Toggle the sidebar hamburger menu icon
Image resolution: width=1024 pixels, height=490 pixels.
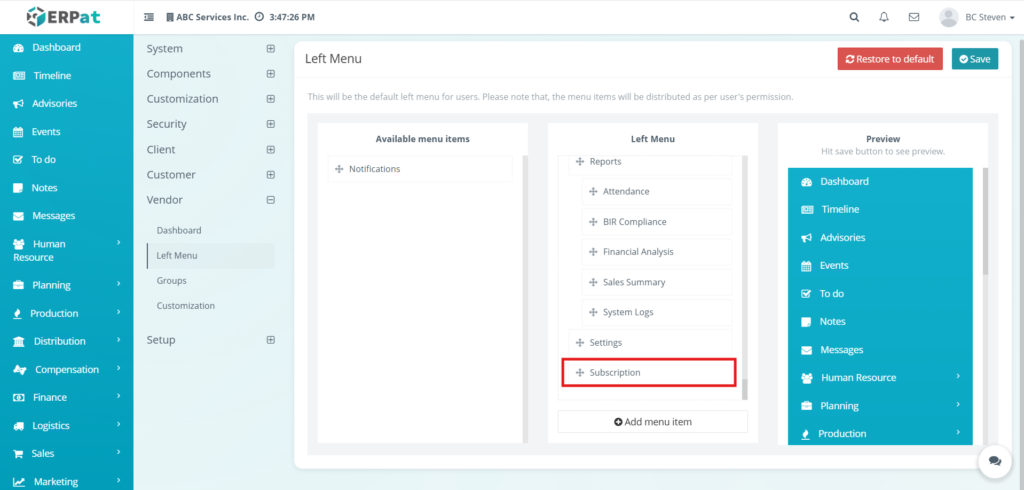(x=149, y=17)
